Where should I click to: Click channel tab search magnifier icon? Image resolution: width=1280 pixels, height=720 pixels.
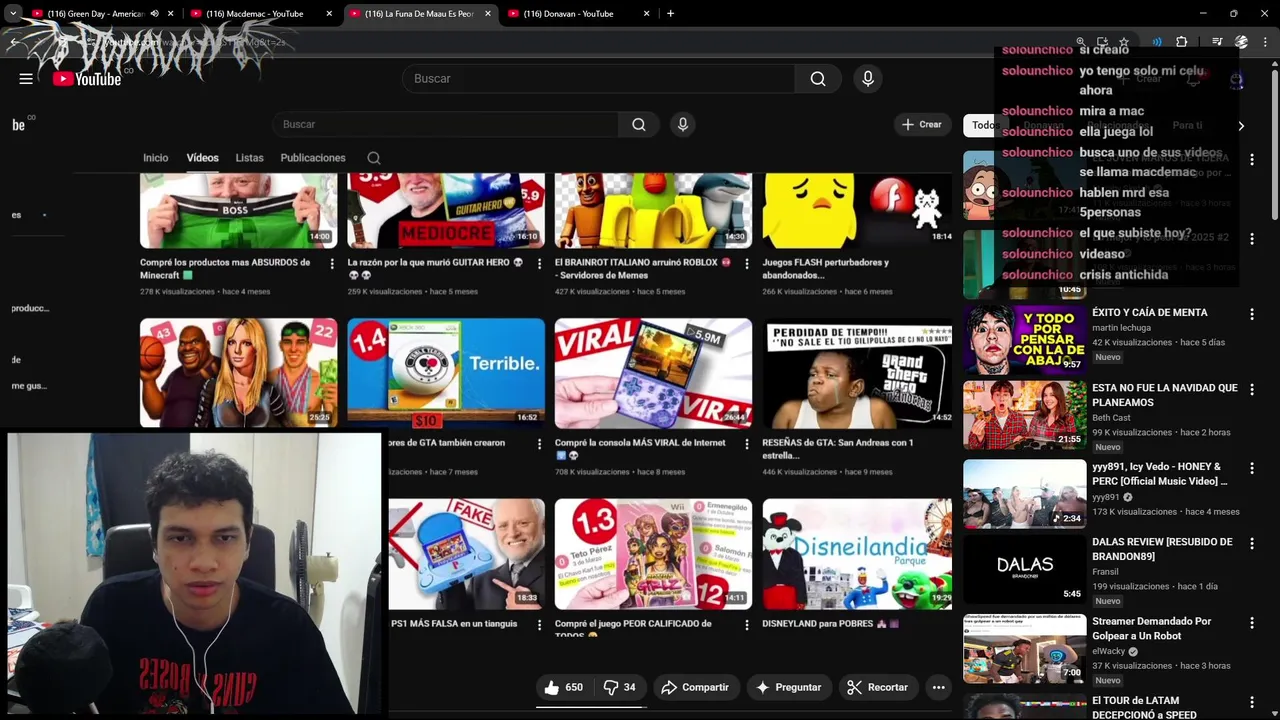[x=374, y=158]
